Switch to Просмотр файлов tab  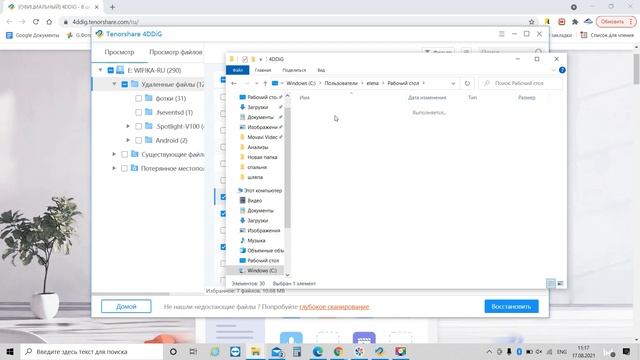point(176,52)
